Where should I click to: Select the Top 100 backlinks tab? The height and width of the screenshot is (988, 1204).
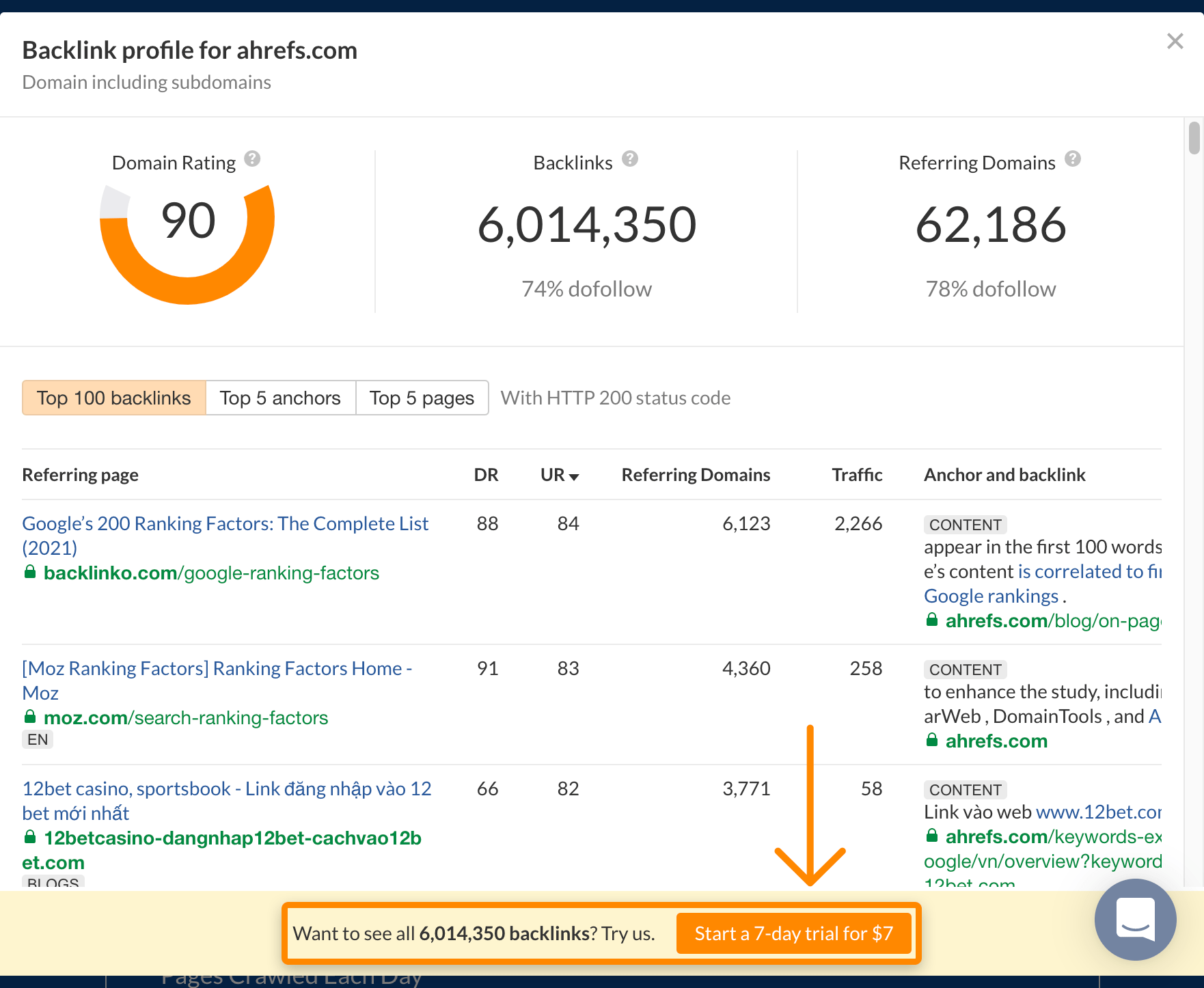[x=114, y=398]
